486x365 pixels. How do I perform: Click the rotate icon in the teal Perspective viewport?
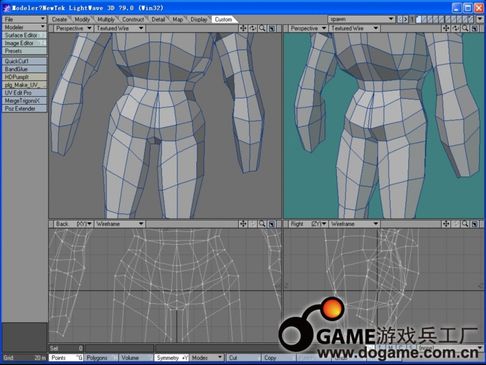click(456, 28)
